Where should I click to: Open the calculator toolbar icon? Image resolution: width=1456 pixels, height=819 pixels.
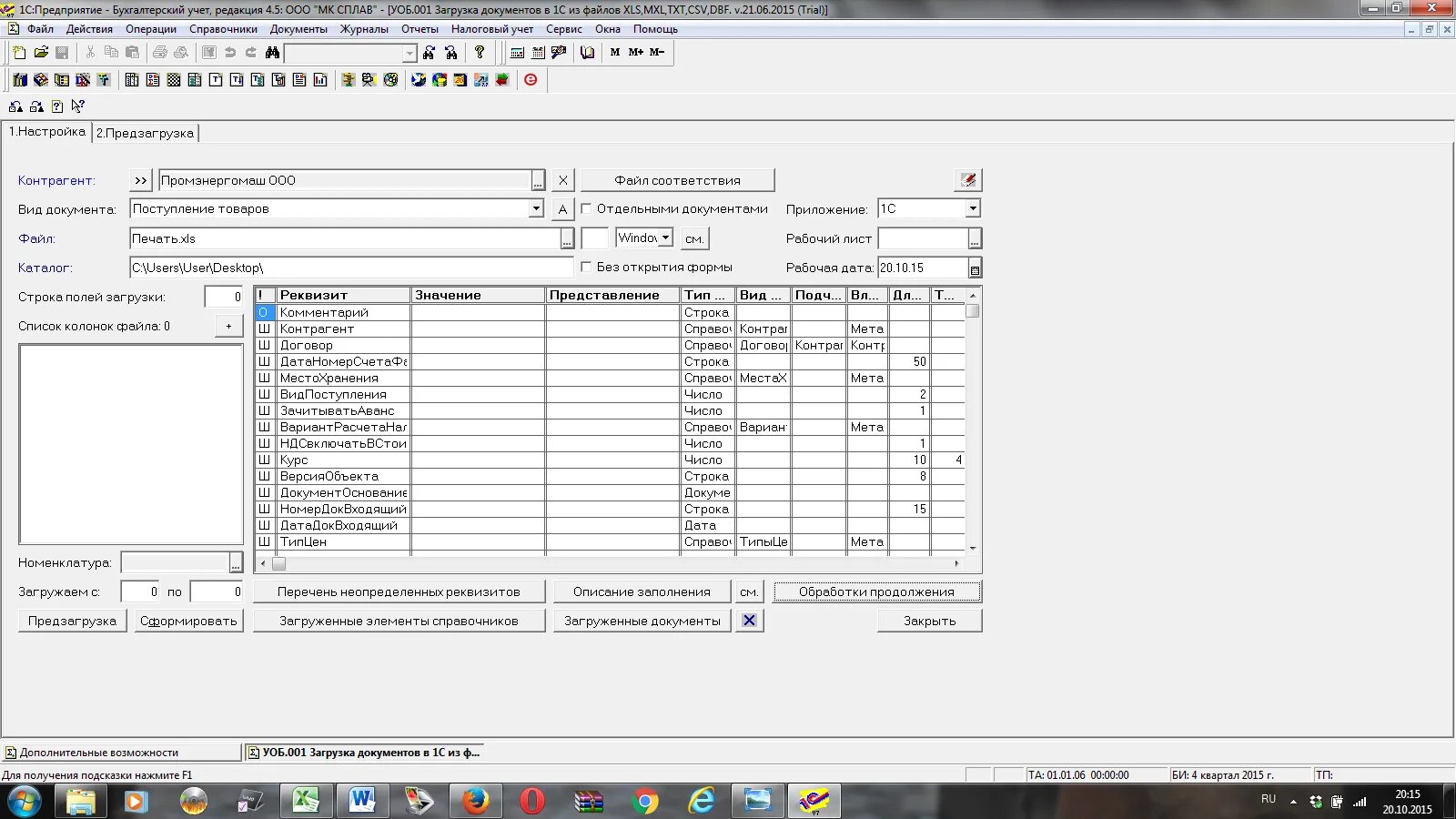point(517,53)
